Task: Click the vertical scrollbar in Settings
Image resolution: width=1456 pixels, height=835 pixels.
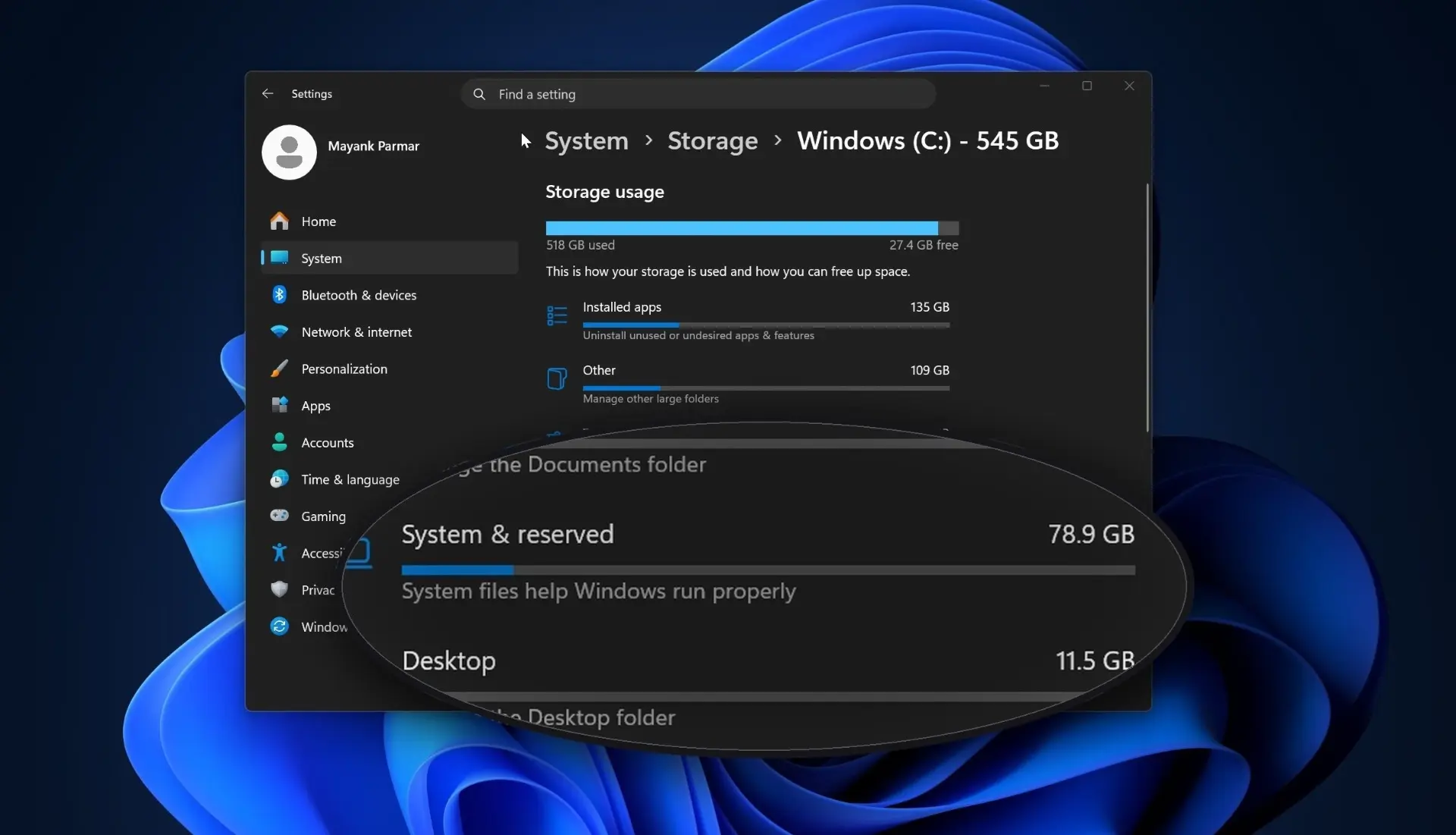Action: click(1147, 308)
